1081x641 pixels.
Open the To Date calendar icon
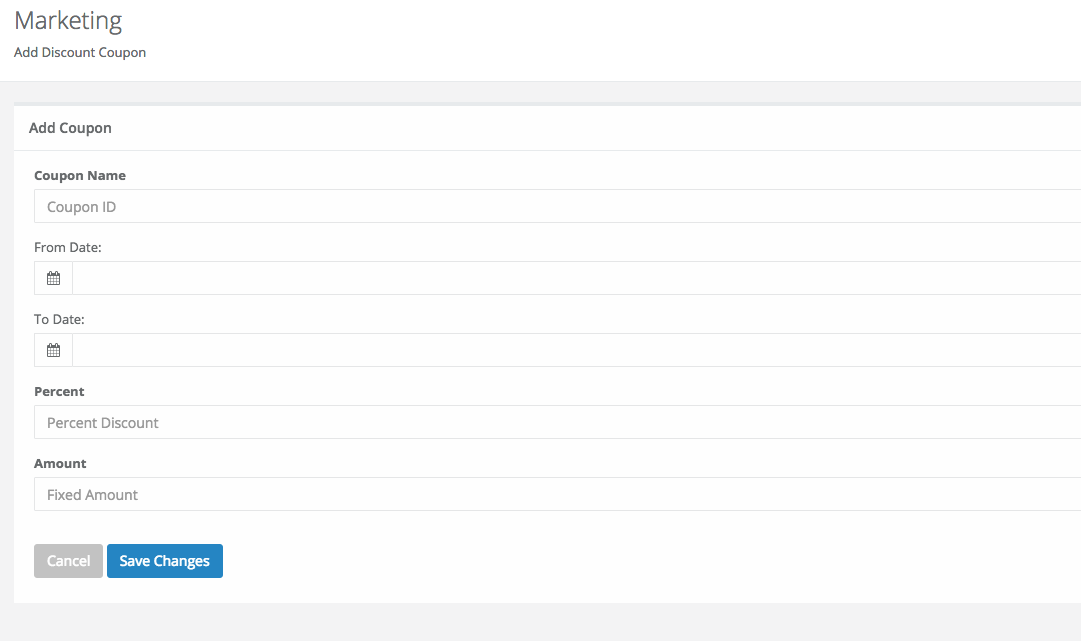[x=53, y=350]
